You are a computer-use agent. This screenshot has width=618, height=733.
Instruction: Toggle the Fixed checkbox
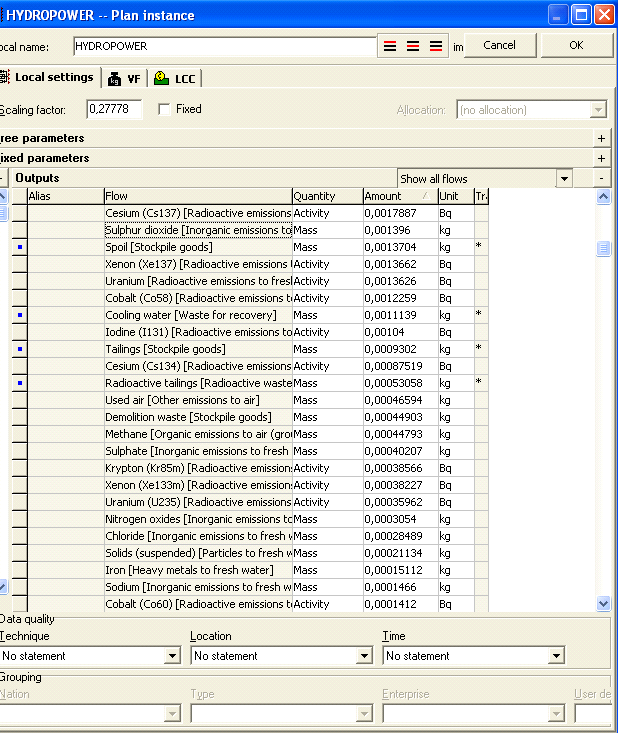(164, 109)
